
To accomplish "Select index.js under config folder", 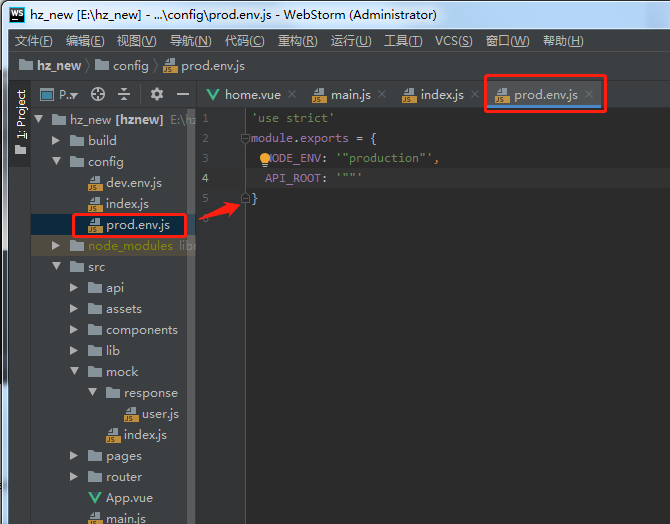I will 118,204.
